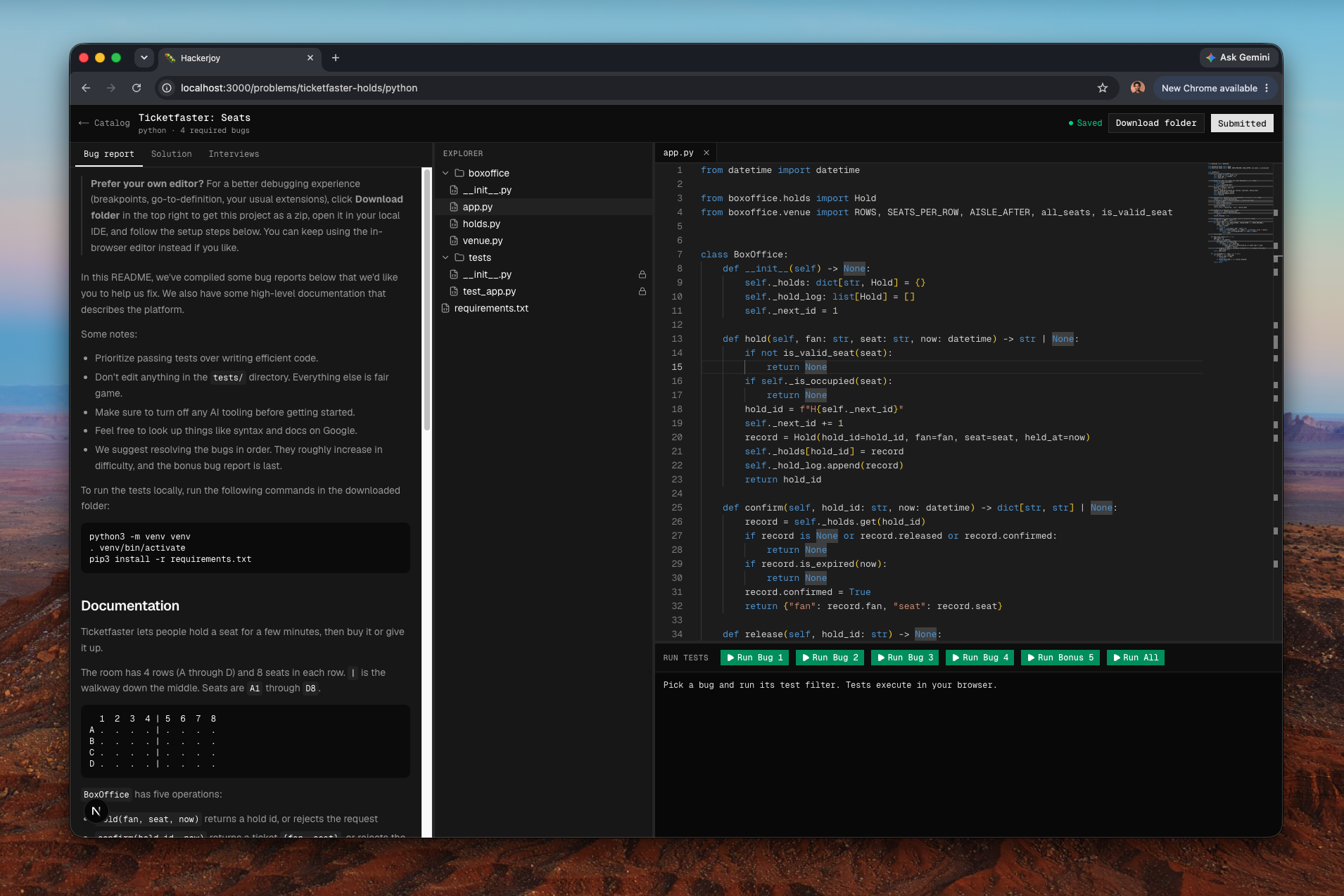The image size is (1344, 896).
Task: Return to the Catalog
Action: (x=104, y=123)
